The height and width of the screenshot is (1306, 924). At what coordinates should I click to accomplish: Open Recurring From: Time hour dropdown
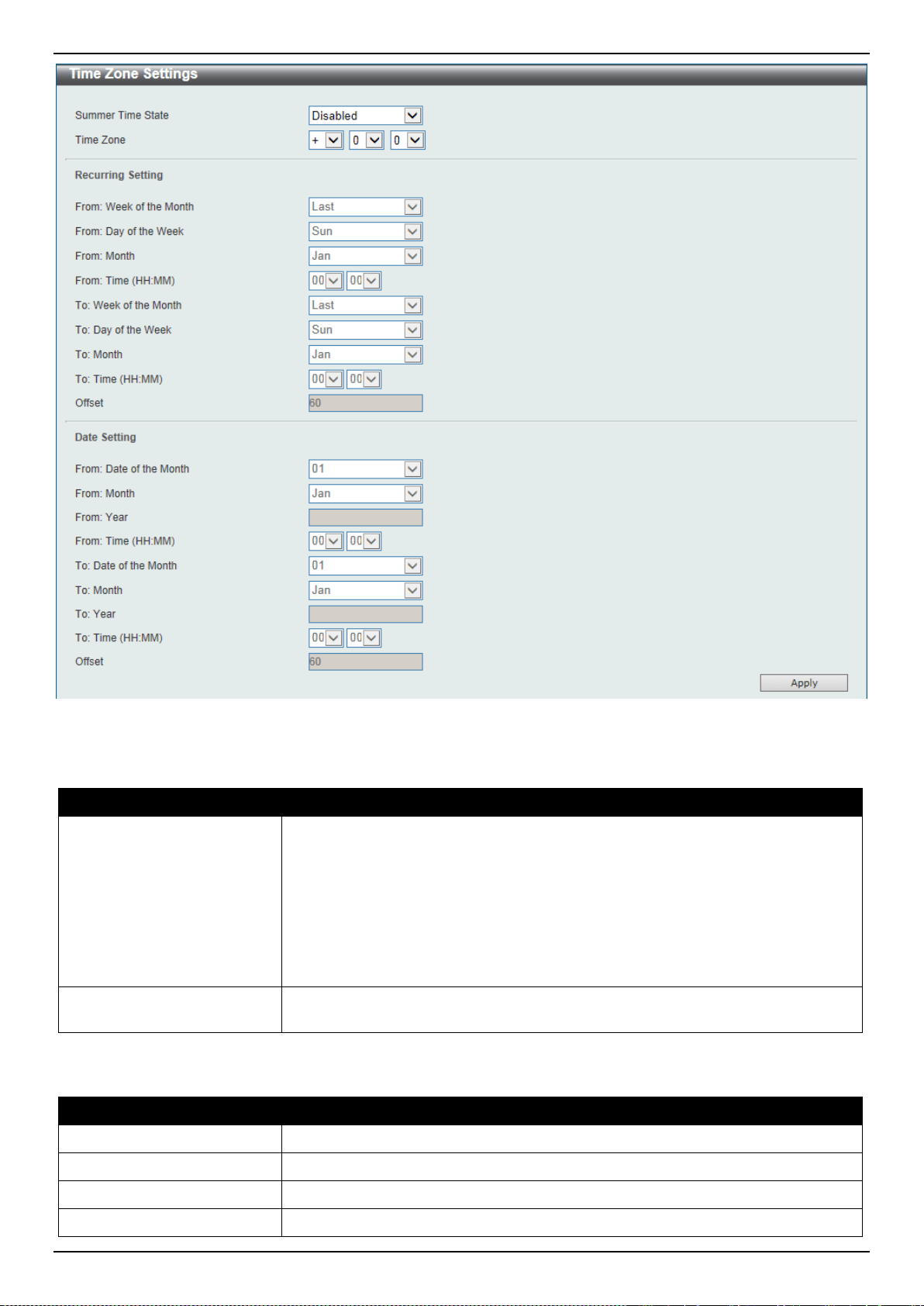326,281
